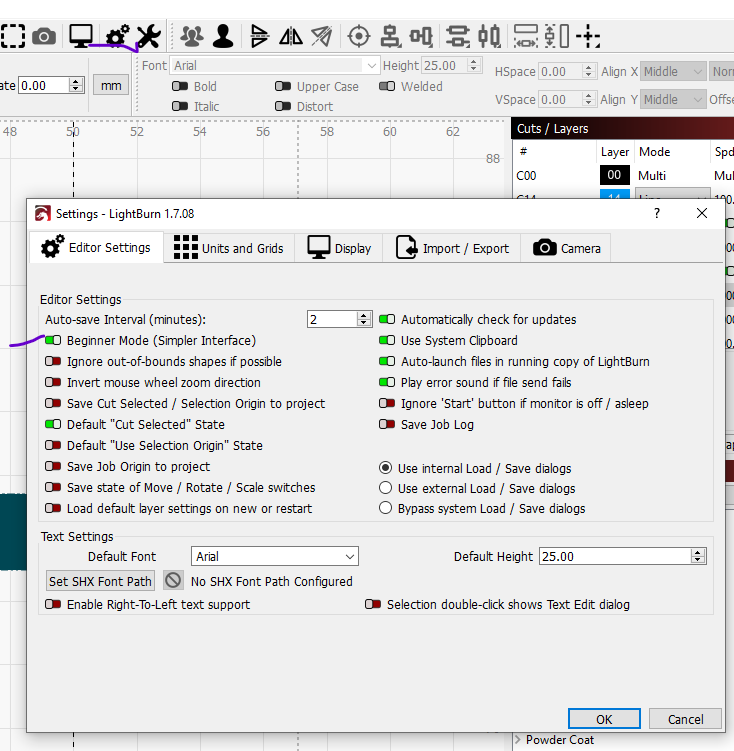The width and height of the screenshot is (734, 751).
Task: Click the Distribute Horizontally spacing icon
Action: [526, 36]
